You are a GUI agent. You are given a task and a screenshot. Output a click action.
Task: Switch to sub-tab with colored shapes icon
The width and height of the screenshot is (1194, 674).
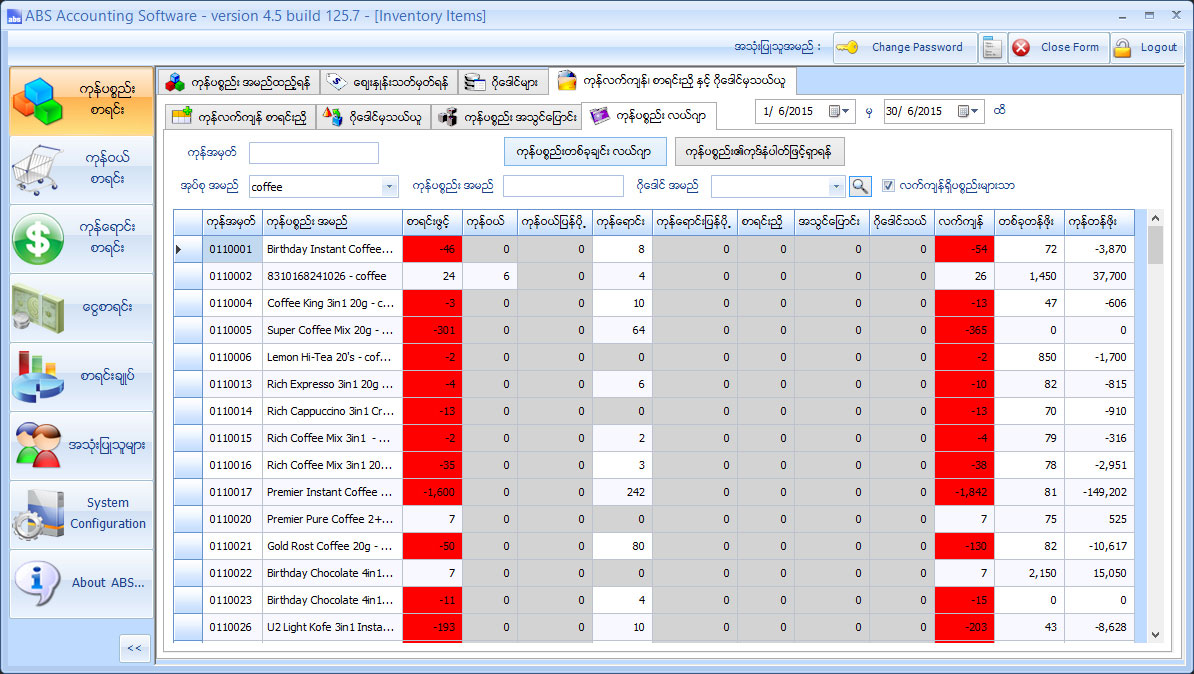(373, 117)
